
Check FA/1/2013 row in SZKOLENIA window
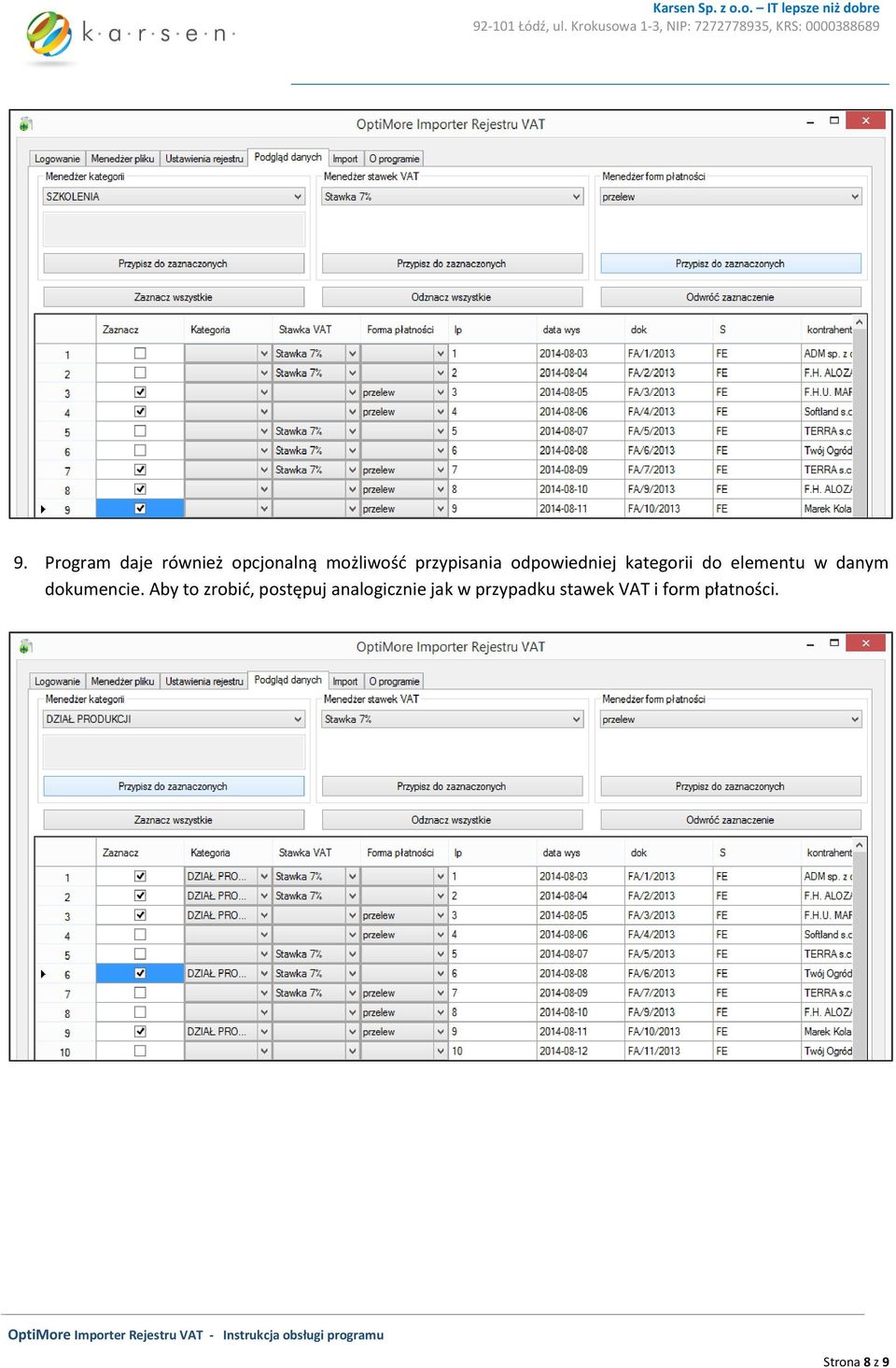pyautogui.click(x=140, y=353)
